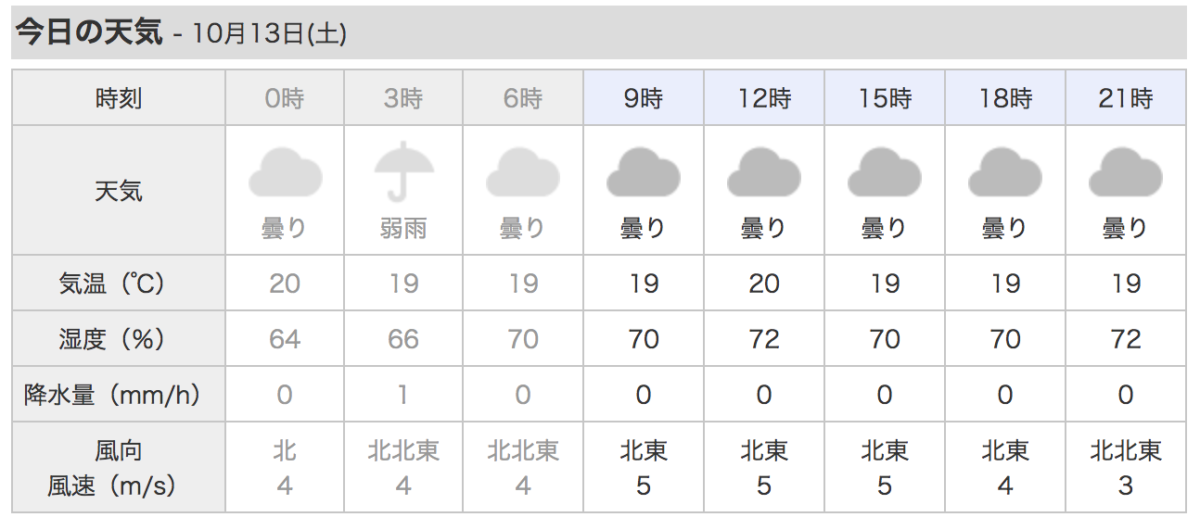Click the 北 wind direction at 0時
The width and height of the screenshot is (1200, 517).
click(x=285, y=451)
